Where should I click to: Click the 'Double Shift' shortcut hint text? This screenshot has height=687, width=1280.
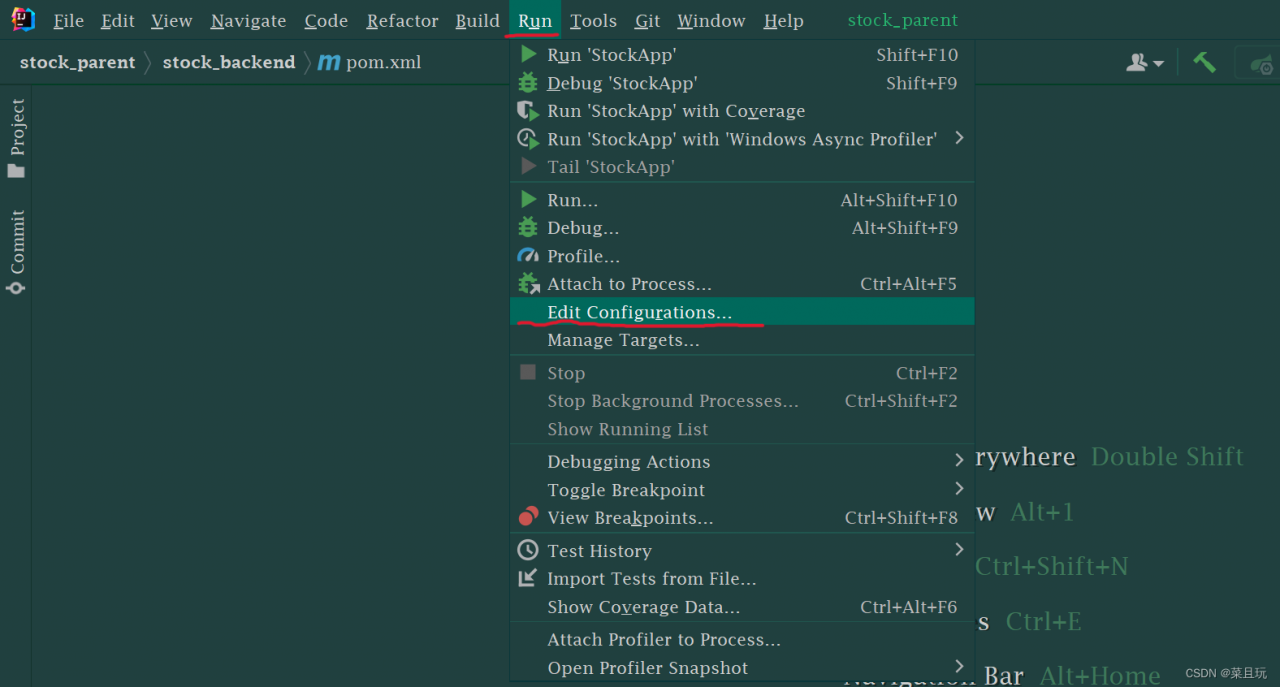tap(1167, 457)
